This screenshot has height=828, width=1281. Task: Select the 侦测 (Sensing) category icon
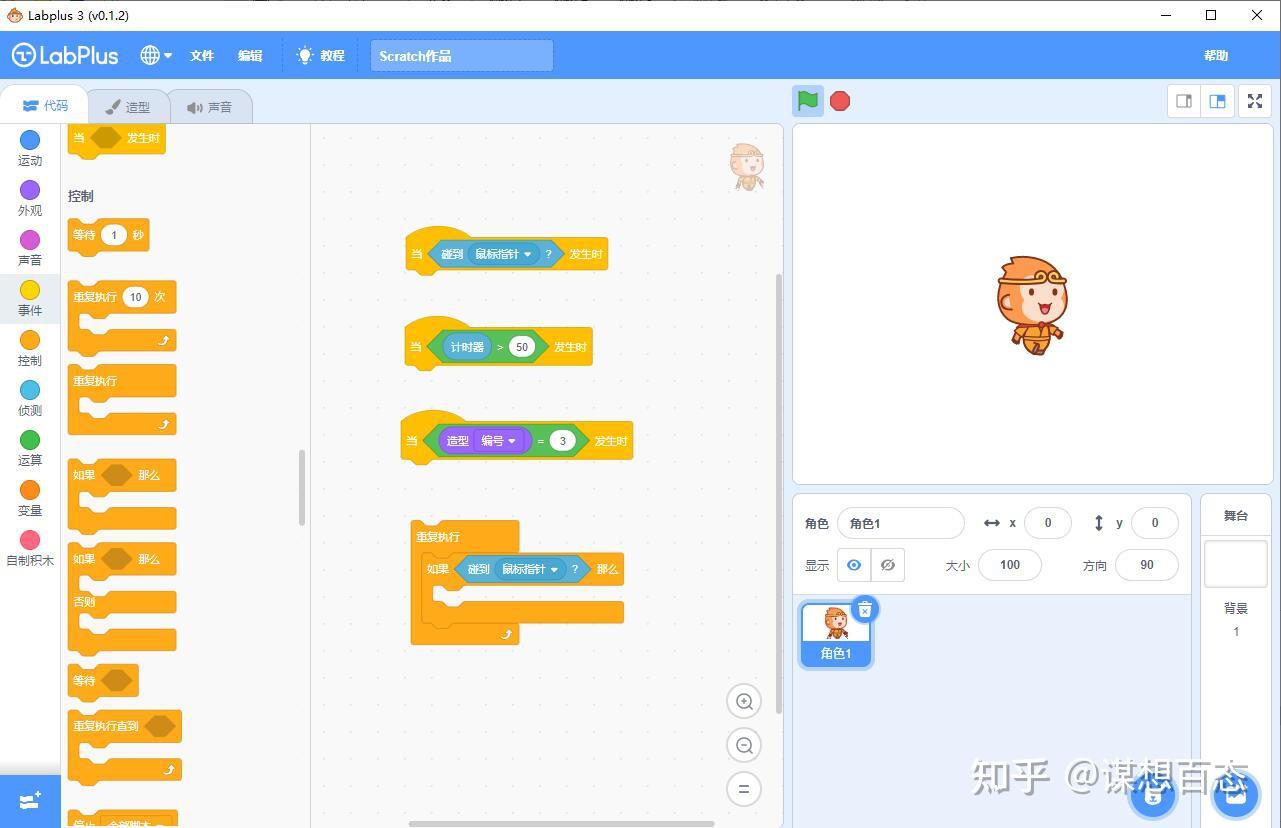(x=30, y=396)
